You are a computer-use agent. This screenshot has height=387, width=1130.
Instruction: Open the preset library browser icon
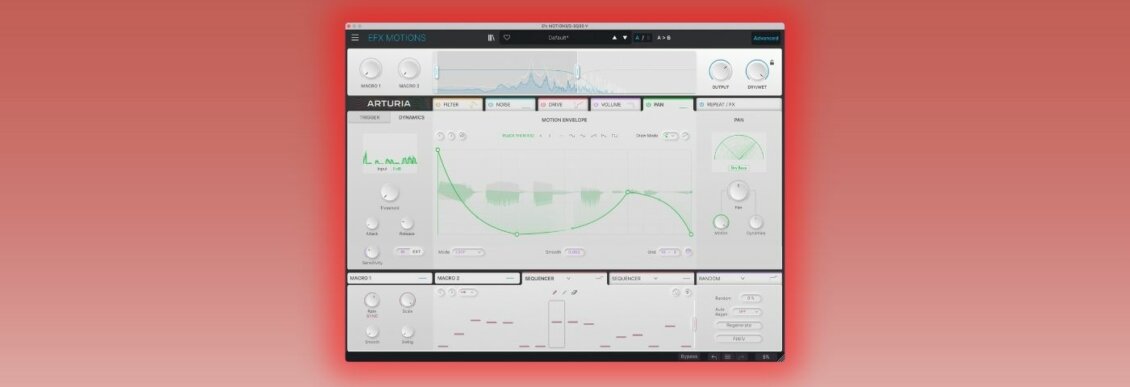pos(491,37)
